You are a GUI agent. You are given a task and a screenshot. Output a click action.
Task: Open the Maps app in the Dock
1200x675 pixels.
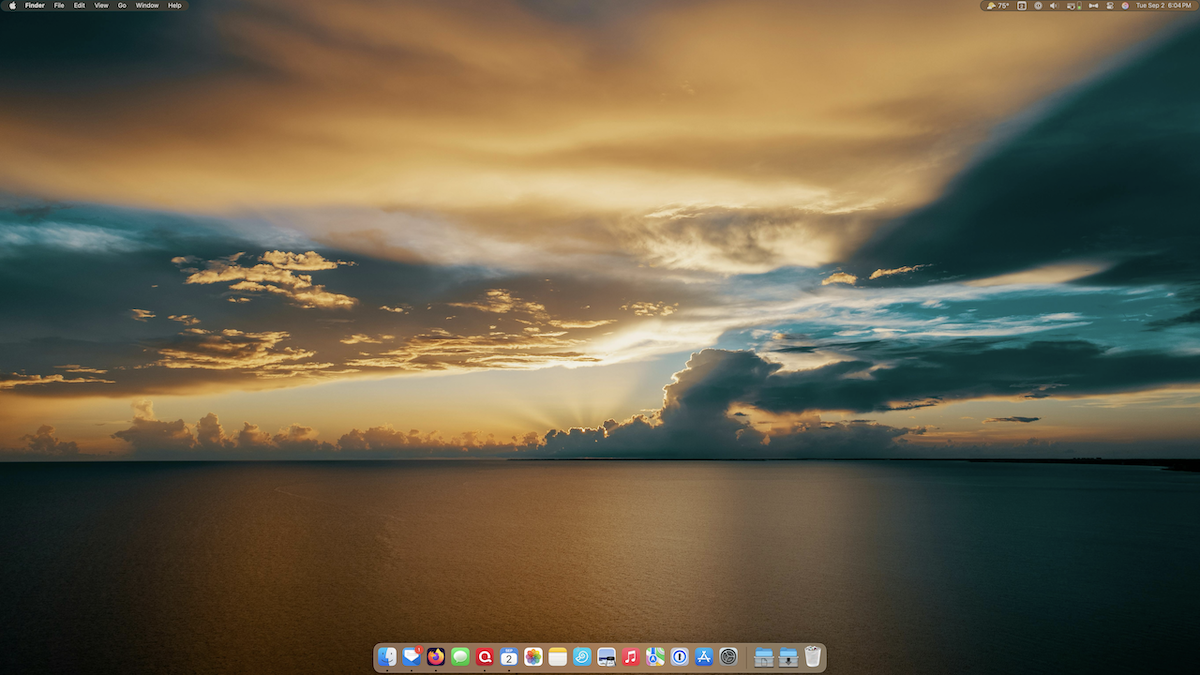pyautogui.click(x=655, y=657)
